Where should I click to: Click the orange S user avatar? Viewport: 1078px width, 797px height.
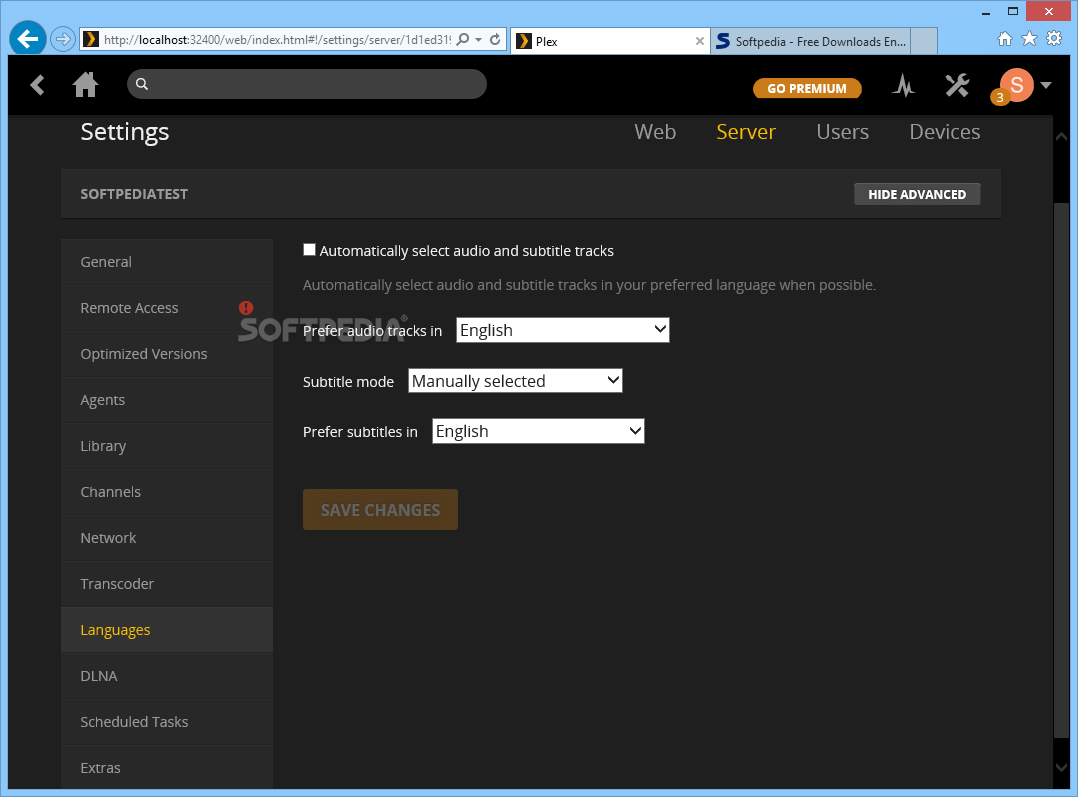(1017, 85)
